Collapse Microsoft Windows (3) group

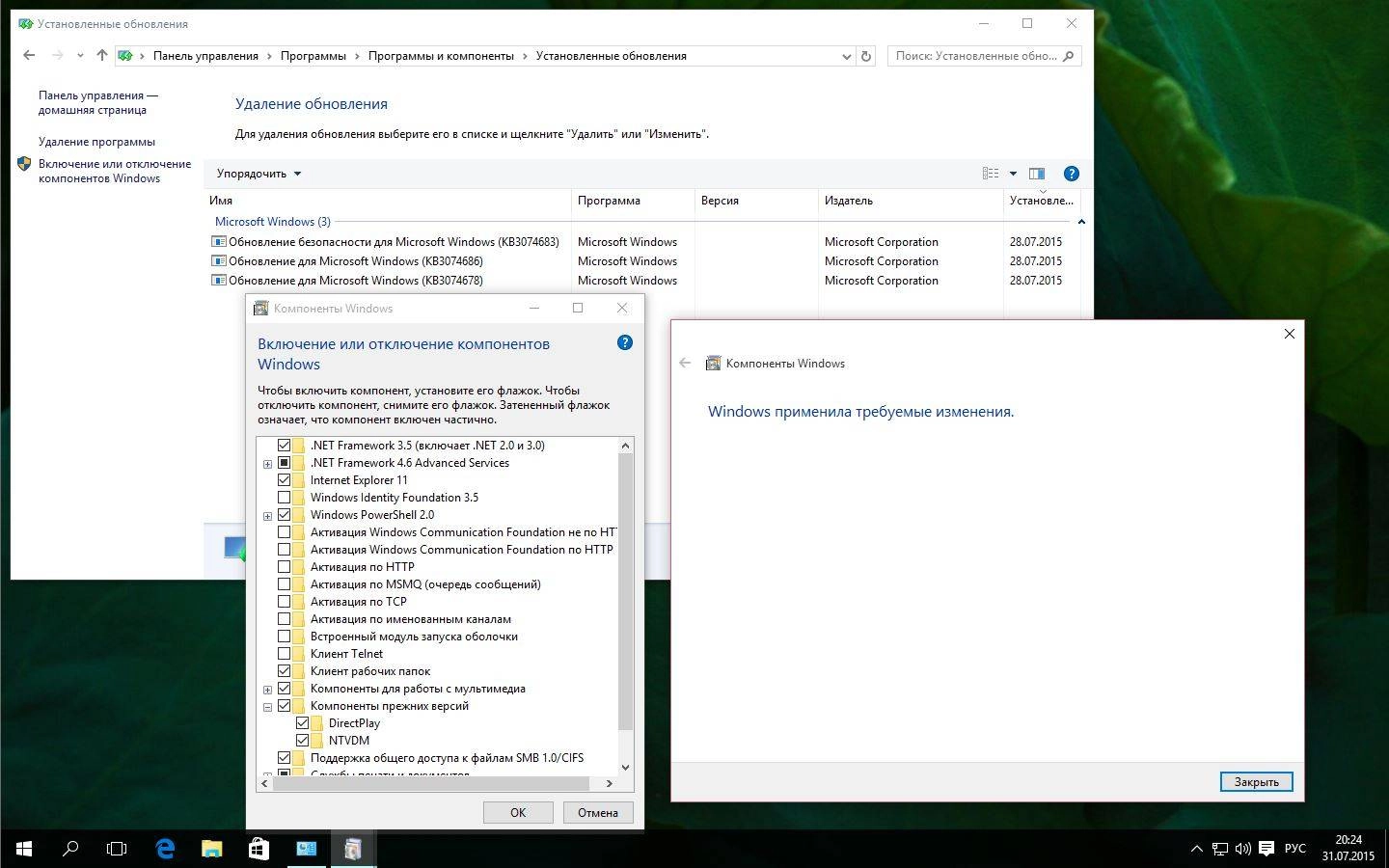click(x=1081, y=222)
